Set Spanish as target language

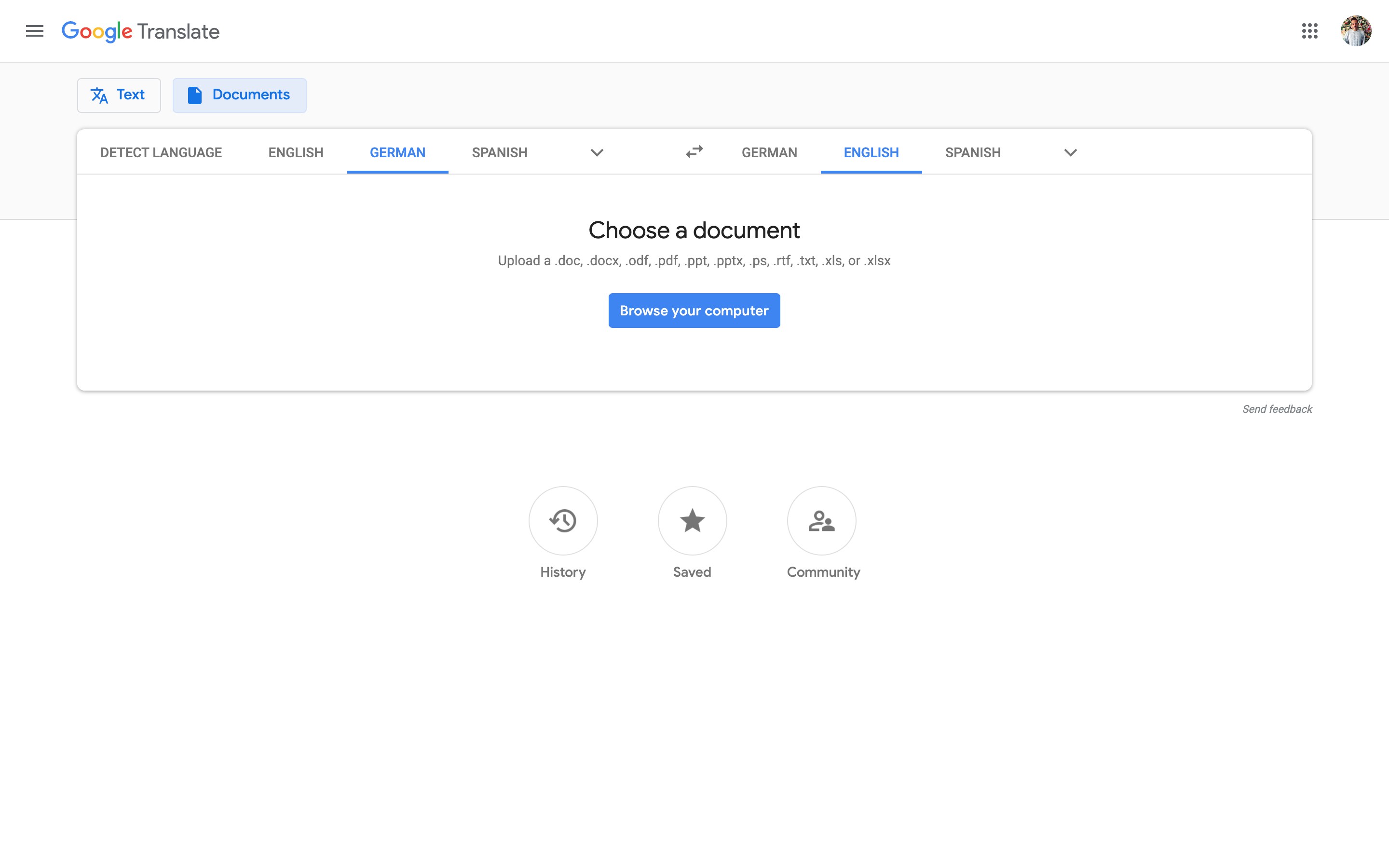tap(973, 153)
